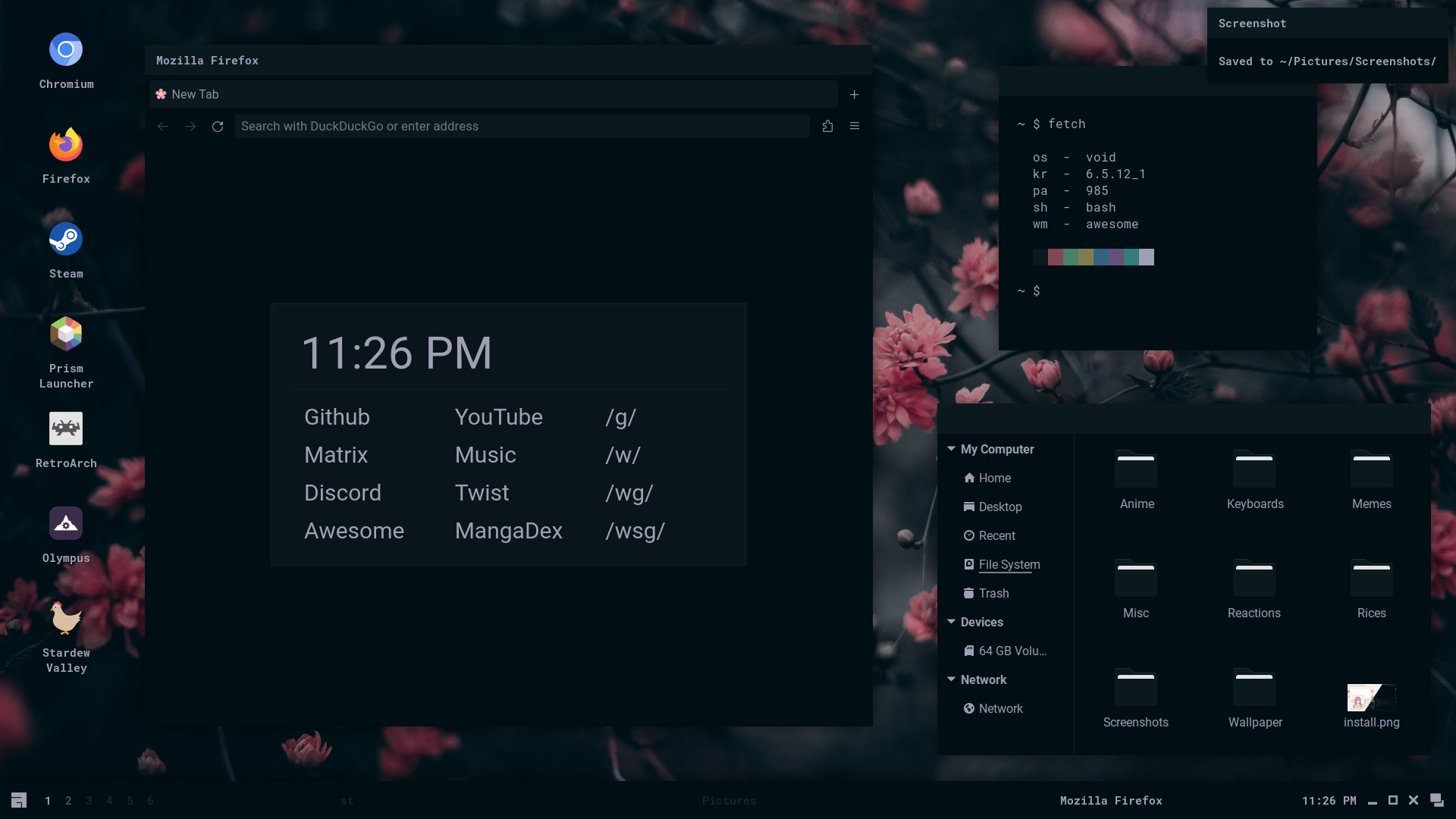Collapse the Network section
The image size is (1456, 819).
[x=952, y=679]
